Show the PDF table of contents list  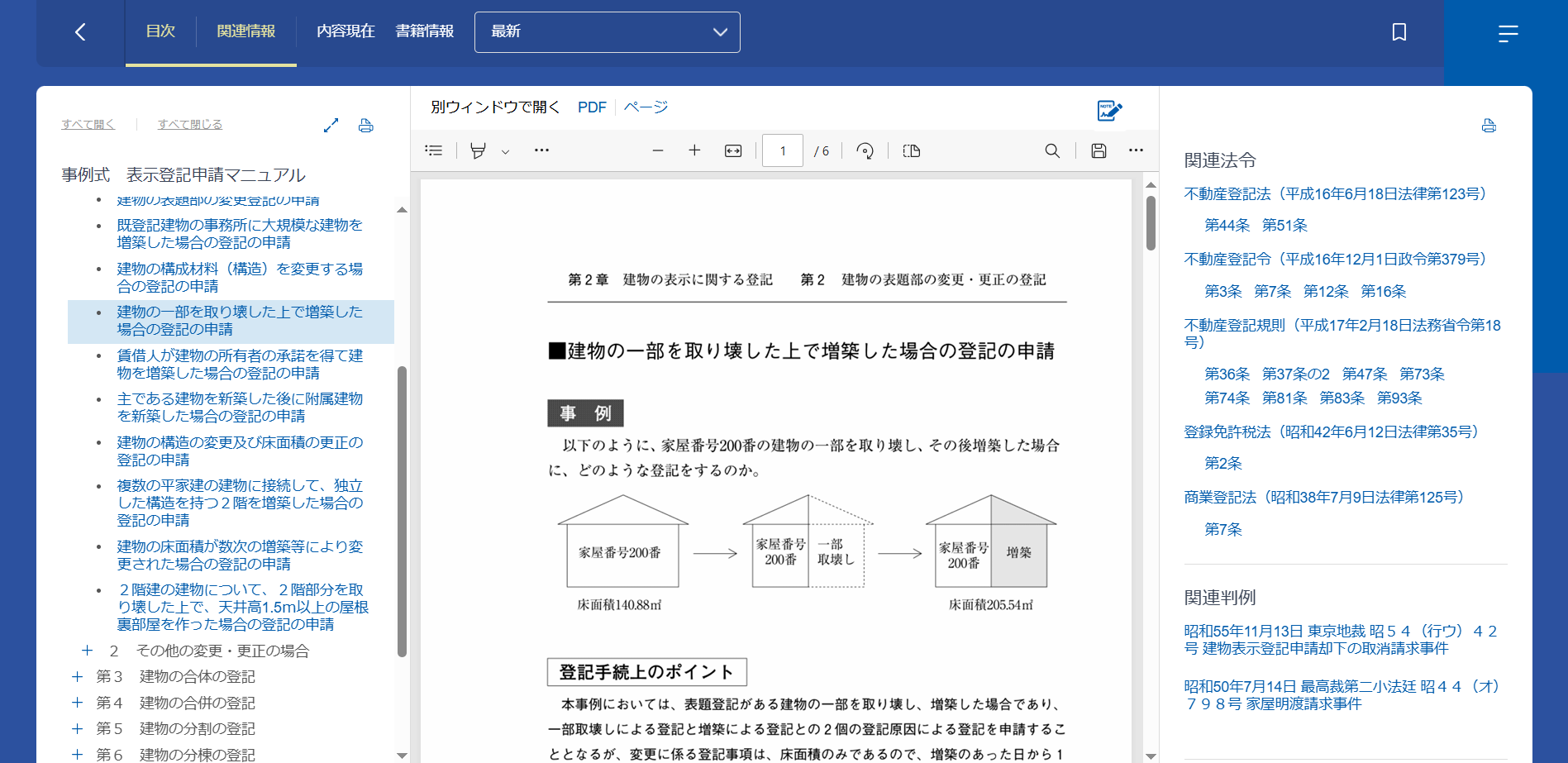[x=433, y=150]
